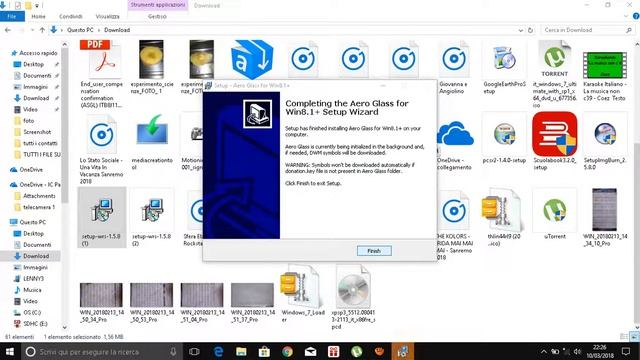Expand the ribbon with the chevron
This screenshot has width=640, height=360.
pos(626,16)
